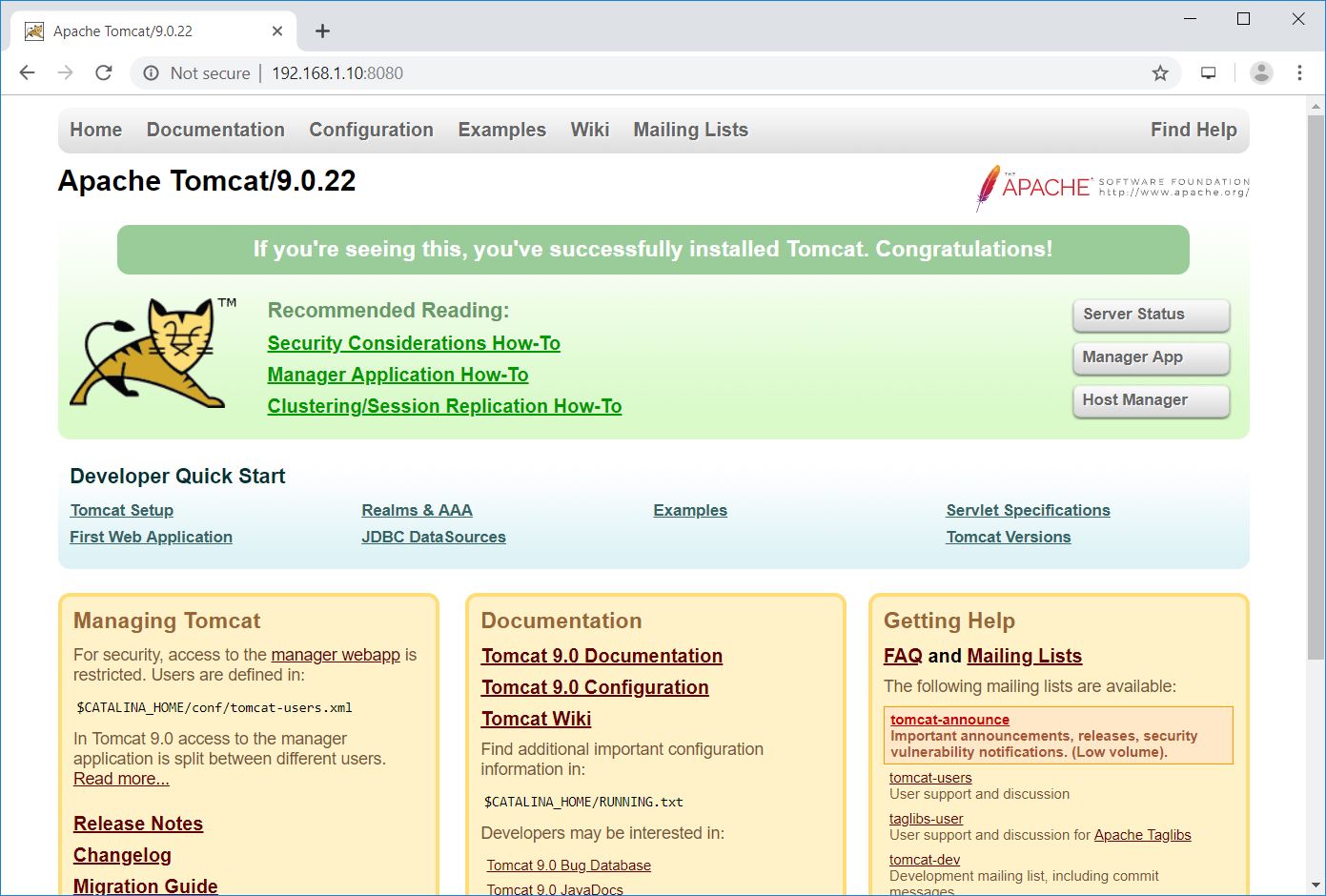Open the Tomcat Wiki link
Viewport: 1326px width, 896px height.
pyautogui.click(x=536, y=719)
